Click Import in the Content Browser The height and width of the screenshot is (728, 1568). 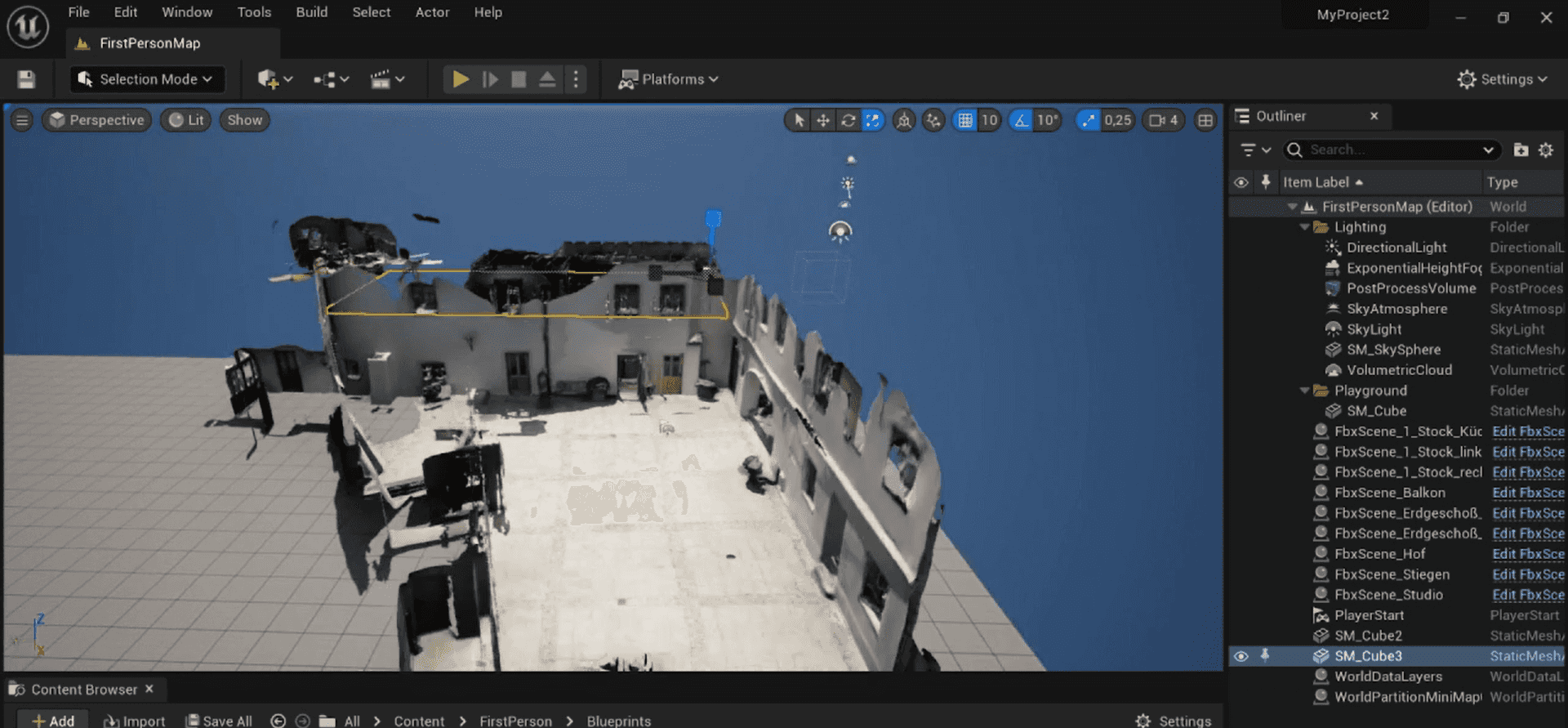click(x=135, y=720)
